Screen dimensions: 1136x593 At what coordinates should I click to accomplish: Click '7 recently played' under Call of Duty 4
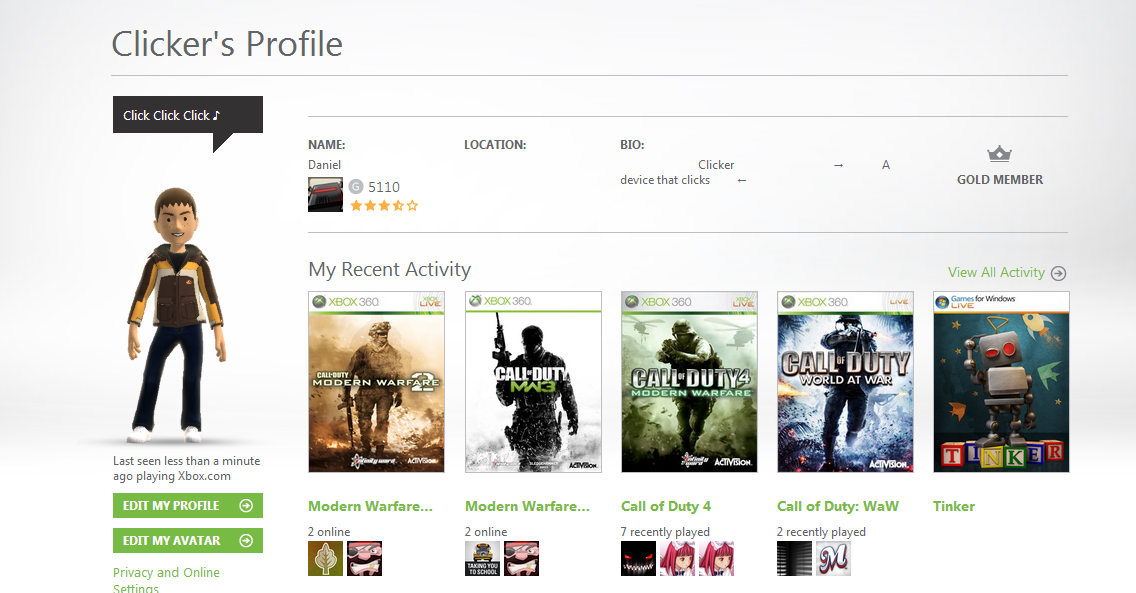665,531
